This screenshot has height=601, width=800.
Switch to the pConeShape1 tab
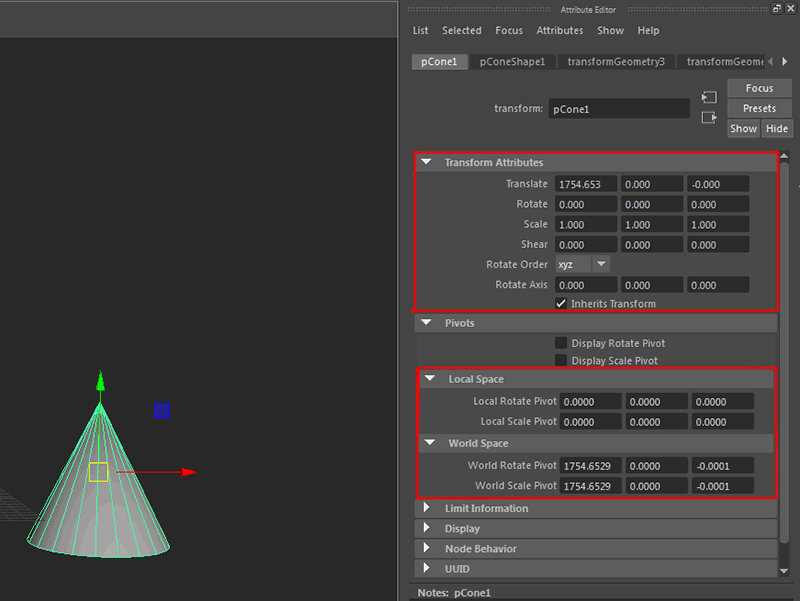[512, 62]
